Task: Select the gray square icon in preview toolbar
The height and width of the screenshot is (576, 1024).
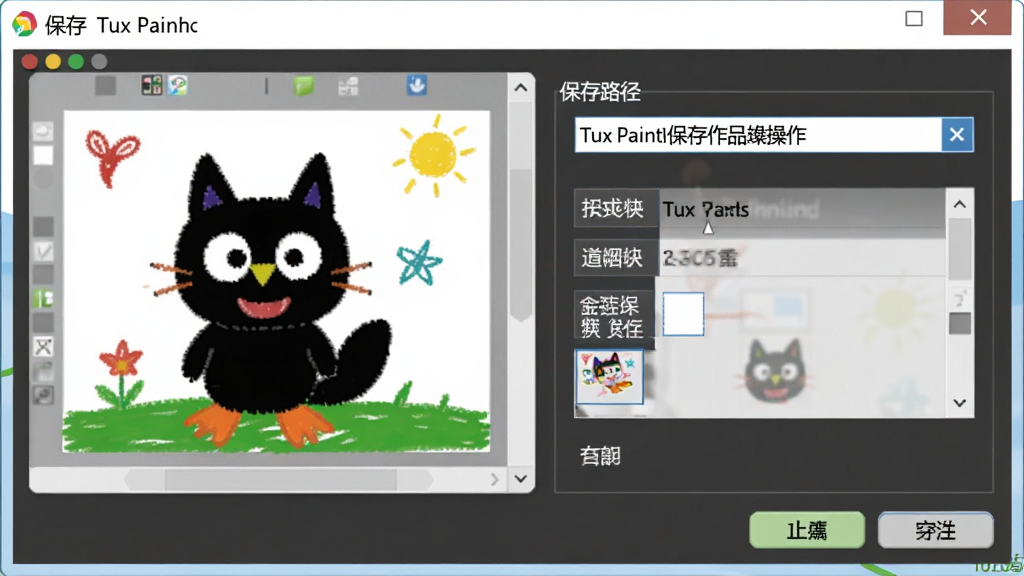Action: [105, 85]
